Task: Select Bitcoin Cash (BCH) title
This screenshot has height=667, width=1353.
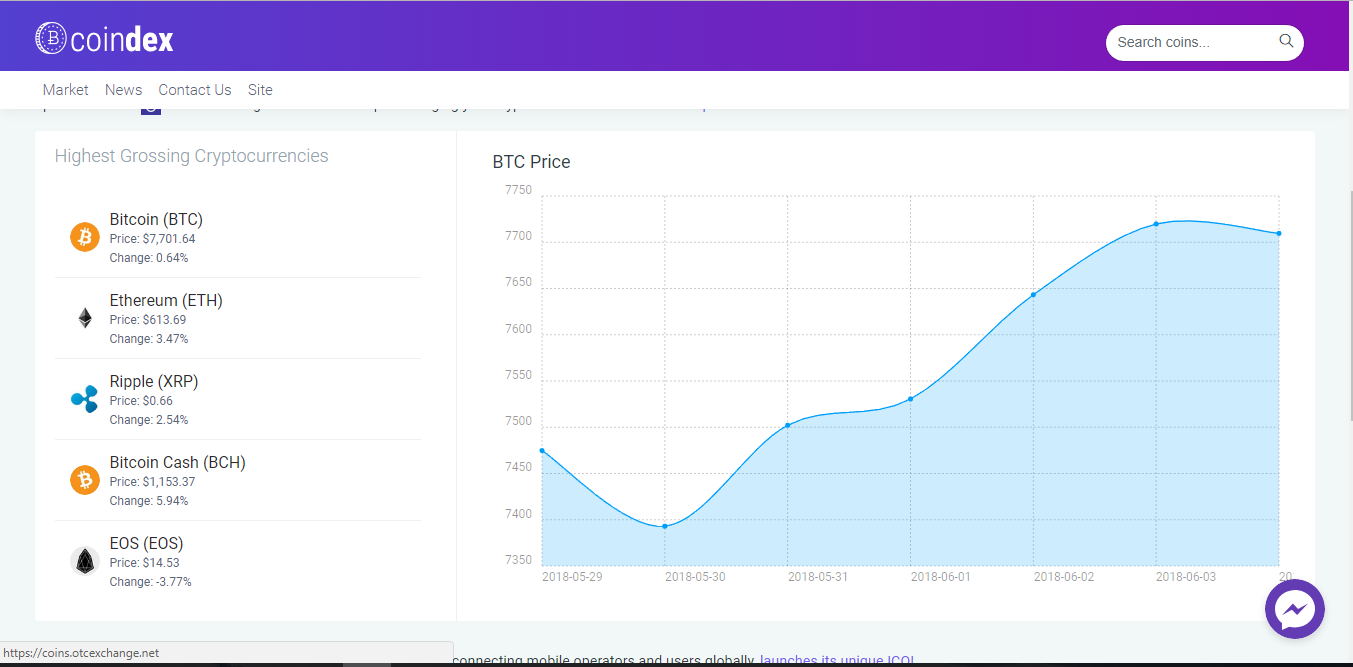Action: (178, 462)
